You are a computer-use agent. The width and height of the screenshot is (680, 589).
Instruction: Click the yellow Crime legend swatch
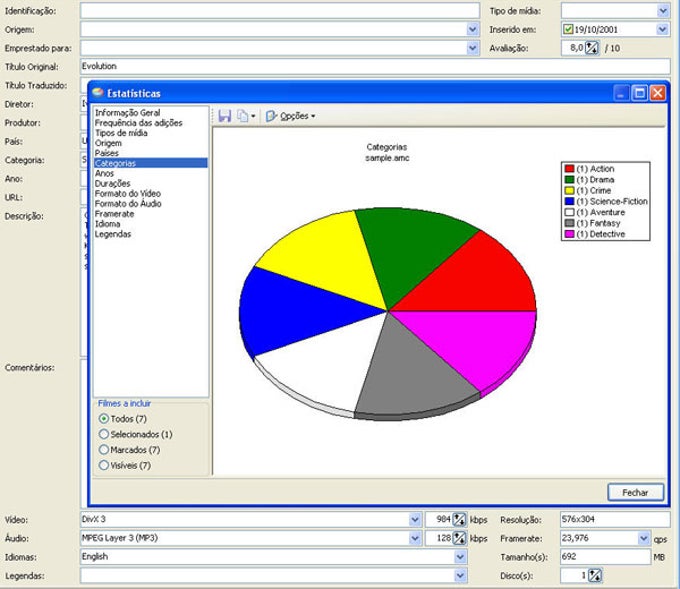click(569, 190)
